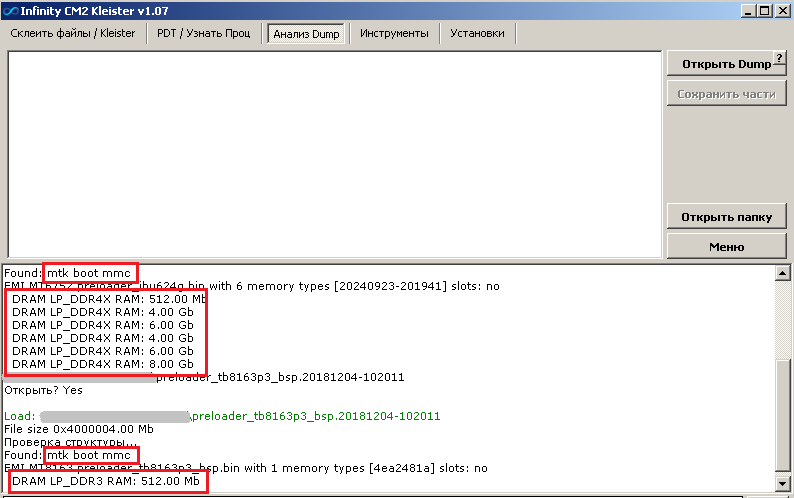Open the Меню button
This screenshot has width=794, height=498.
[726, 246]
